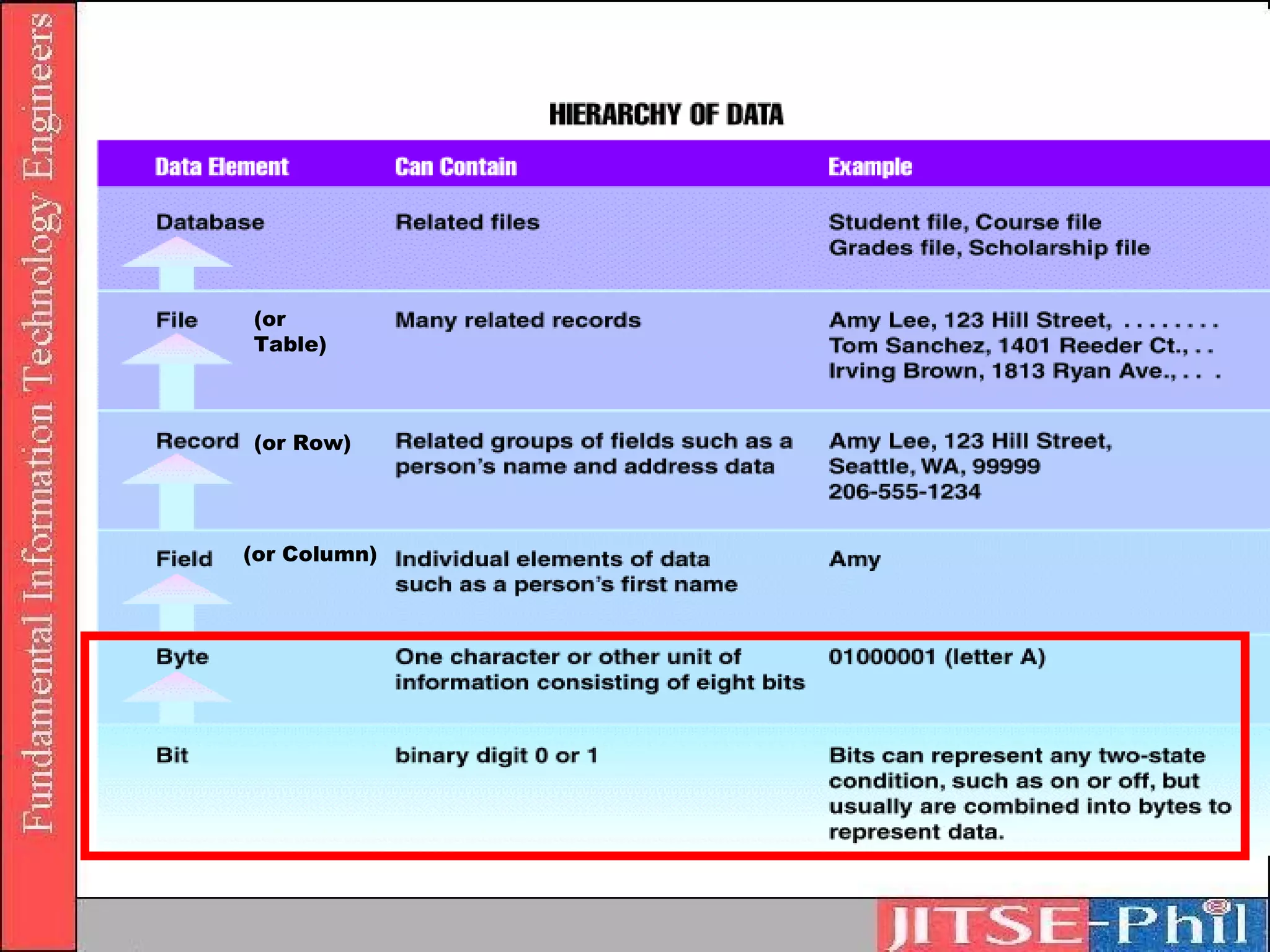Click the binary digit 0 or 1 text
The image size is (1270, 952).
point(496,755)
